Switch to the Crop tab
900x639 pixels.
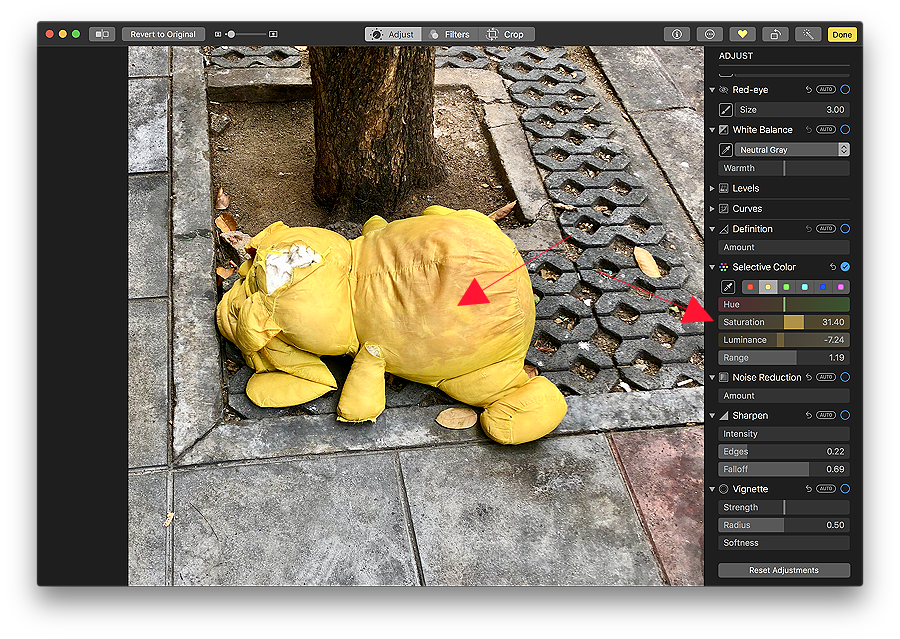click(506, 34)
